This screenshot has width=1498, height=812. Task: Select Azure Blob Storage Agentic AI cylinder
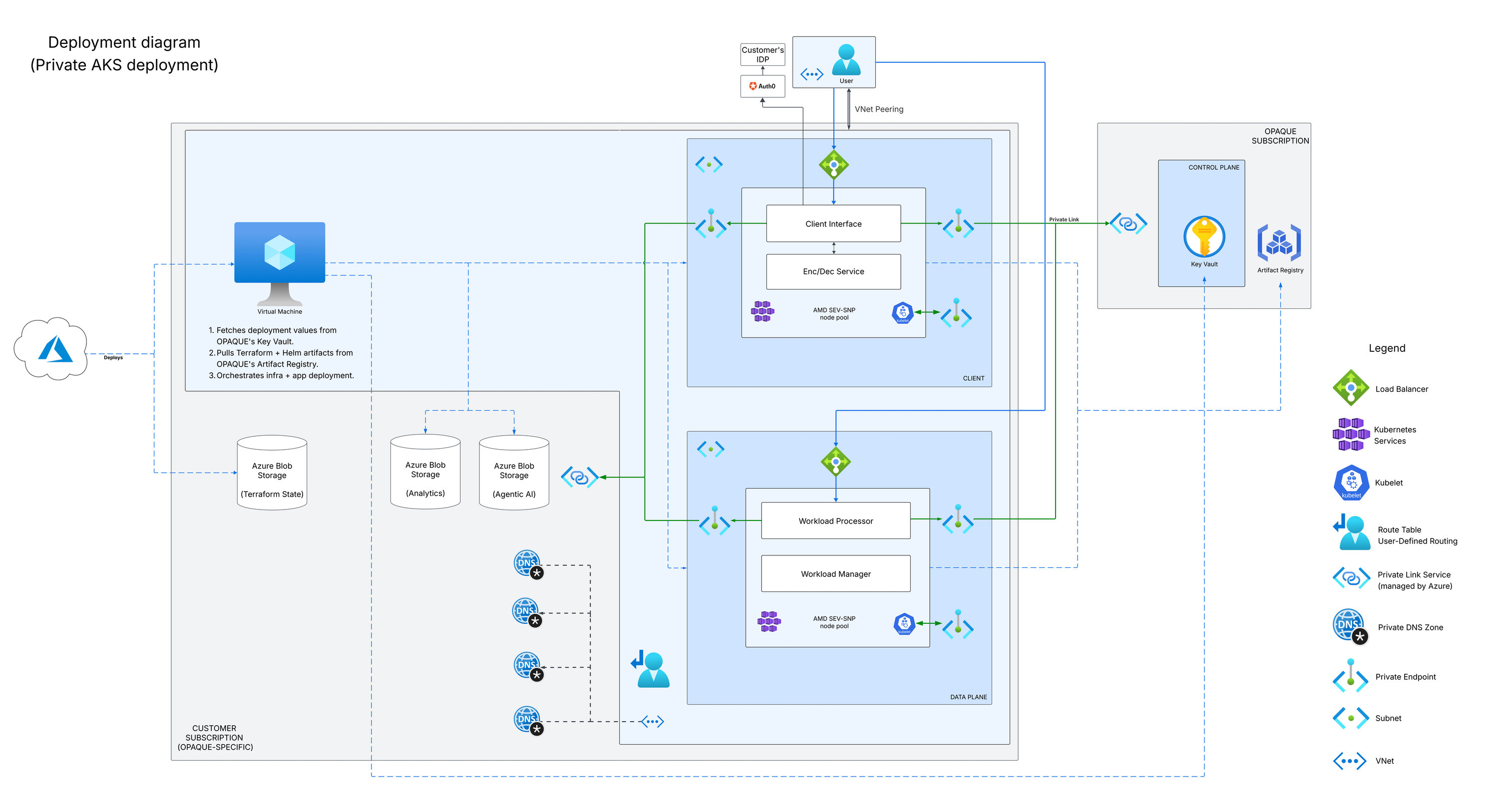[x=513, y=474]
